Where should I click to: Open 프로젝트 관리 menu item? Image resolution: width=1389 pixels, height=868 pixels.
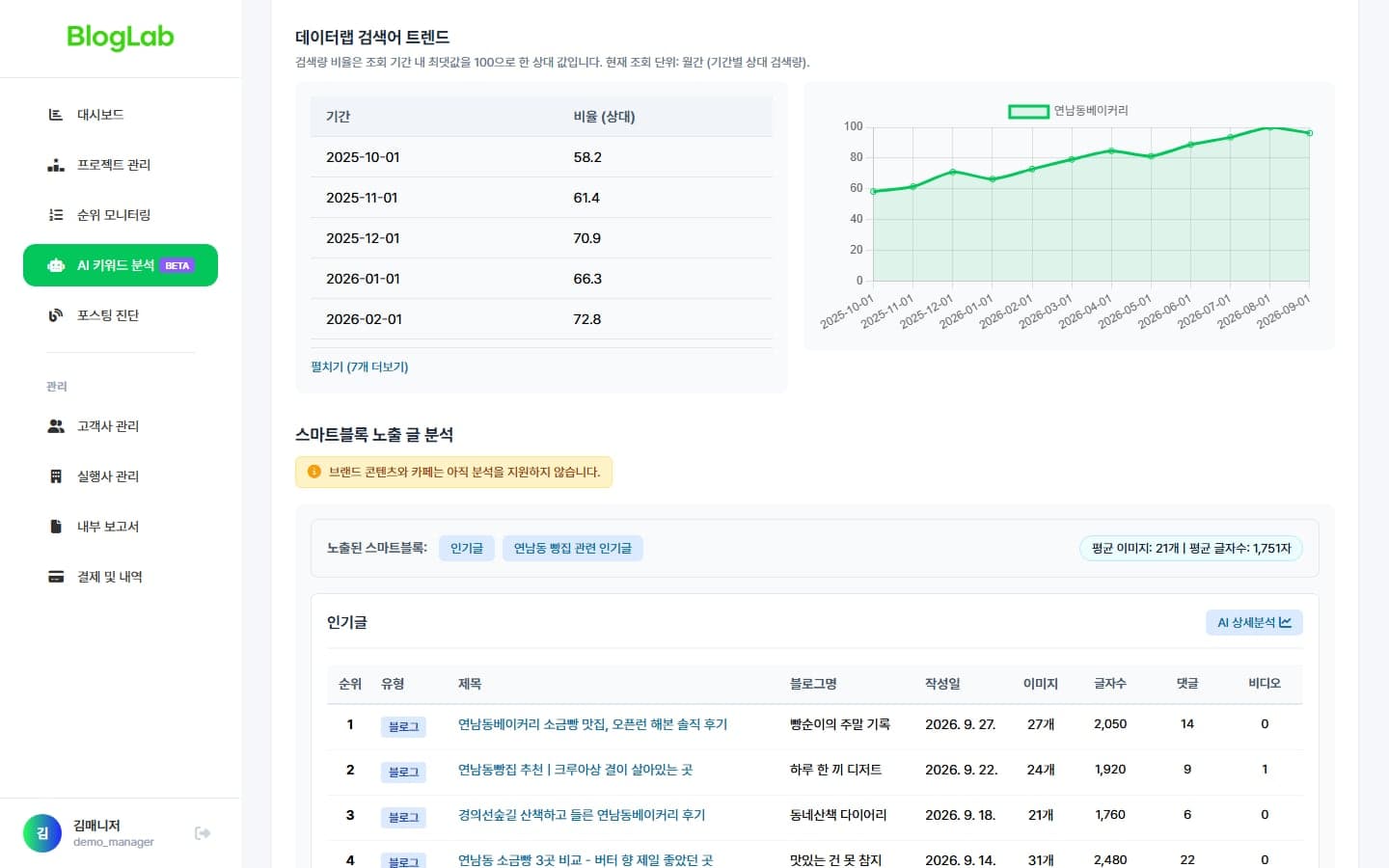[x=121, y=165]
